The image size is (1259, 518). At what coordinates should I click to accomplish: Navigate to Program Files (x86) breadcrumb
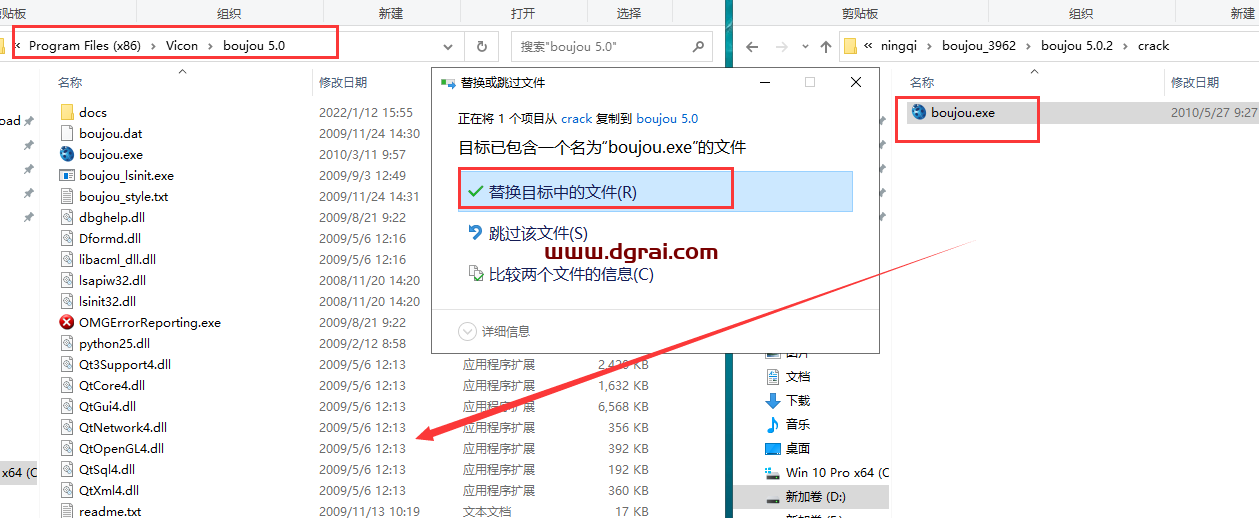[x=86, y=46]
